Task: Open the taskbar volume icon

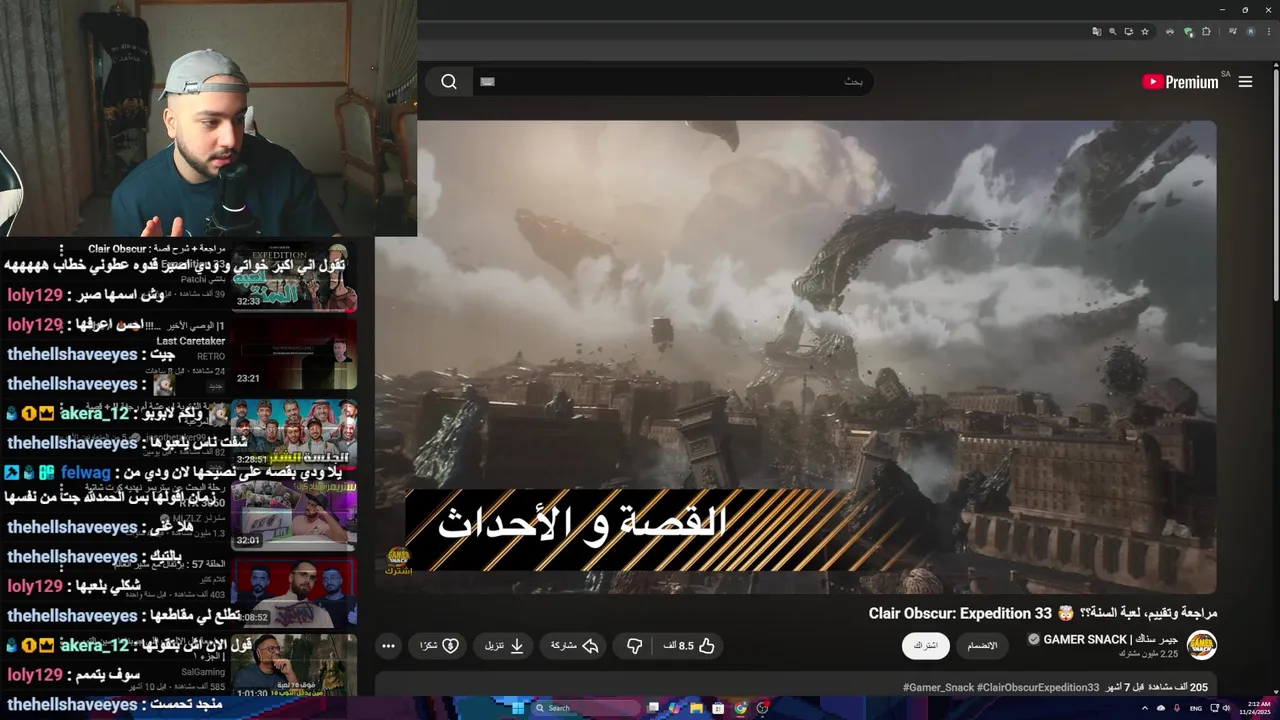Action: click(1226, 708)
